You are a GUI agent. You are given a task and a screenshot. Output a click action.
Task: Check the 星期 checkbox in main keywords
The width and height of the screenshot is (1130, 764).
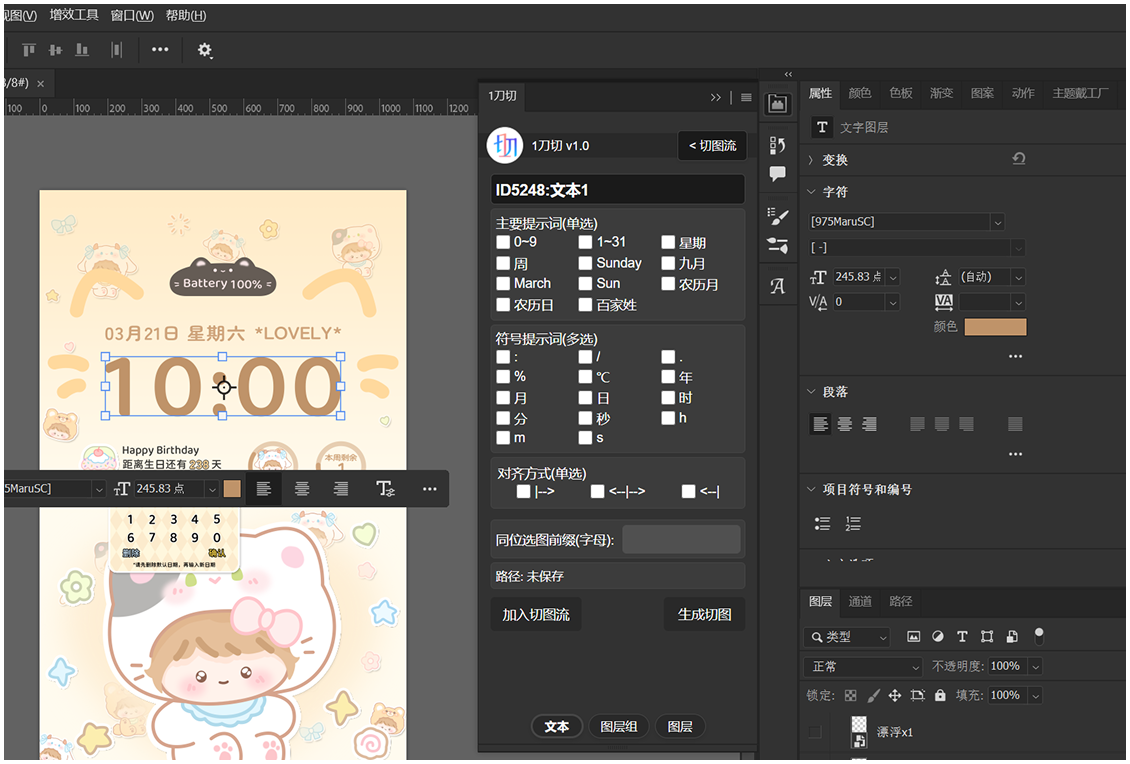click(668, 241)
